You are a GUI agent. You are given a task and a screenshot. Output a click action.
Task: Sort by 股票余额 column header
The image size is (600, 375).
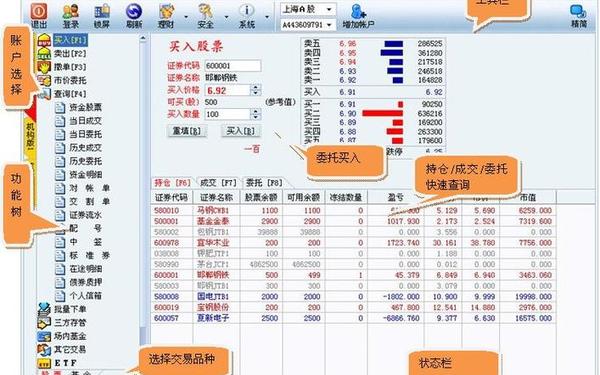coord(261,197)
